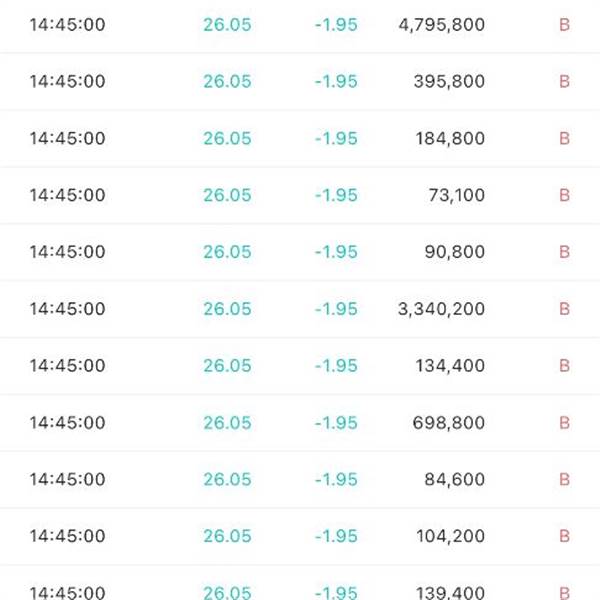Click the B marker in the 4,795,800 row
Image resolution: width=600 pixels, height=600 pixels.
click(564, 24)
